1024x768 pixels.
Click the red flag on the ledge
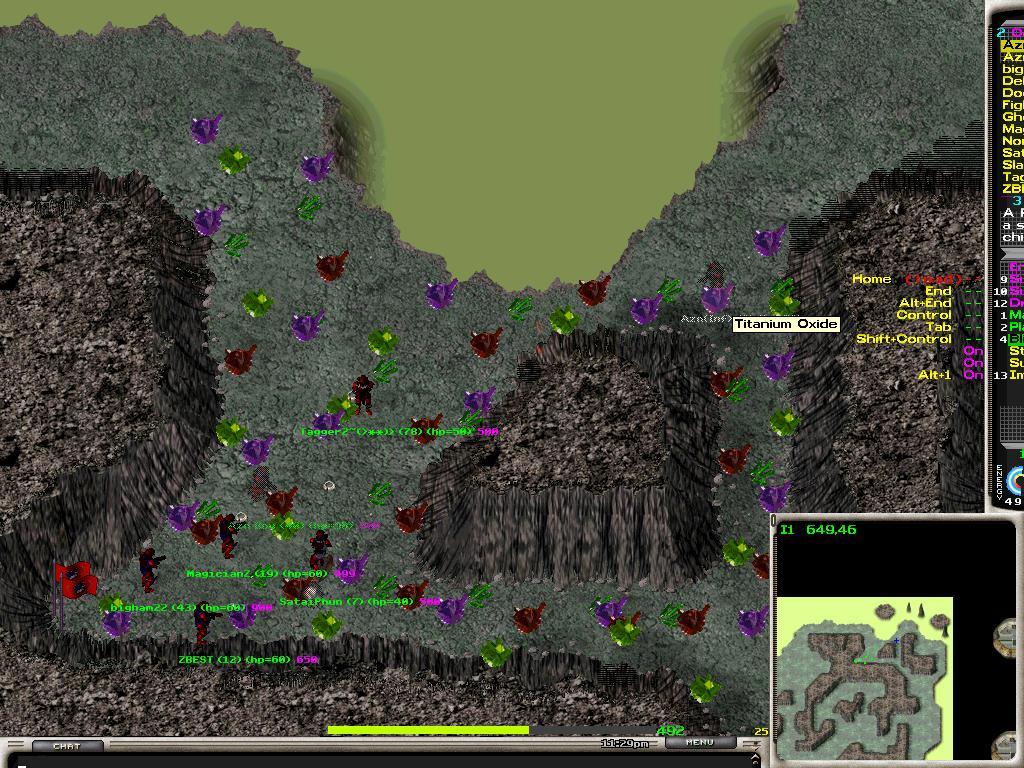click(x=75, y=580)
